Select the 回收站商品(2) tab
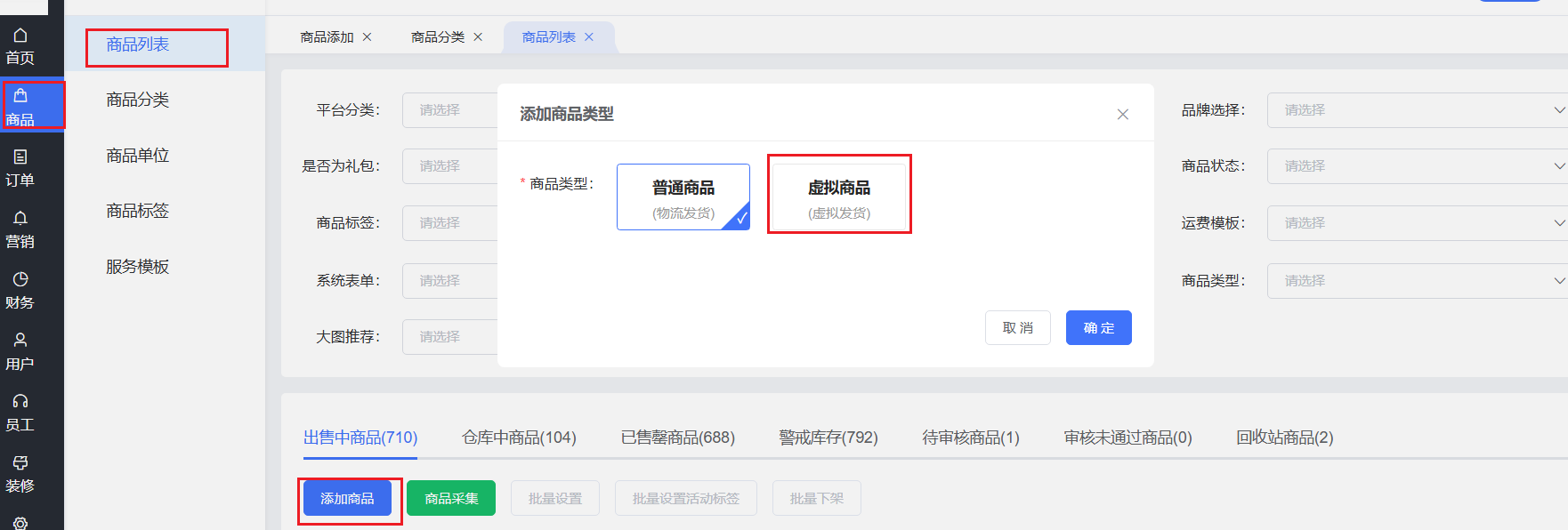Viewport: 1568px width, 530px height. coord(1284,438)
